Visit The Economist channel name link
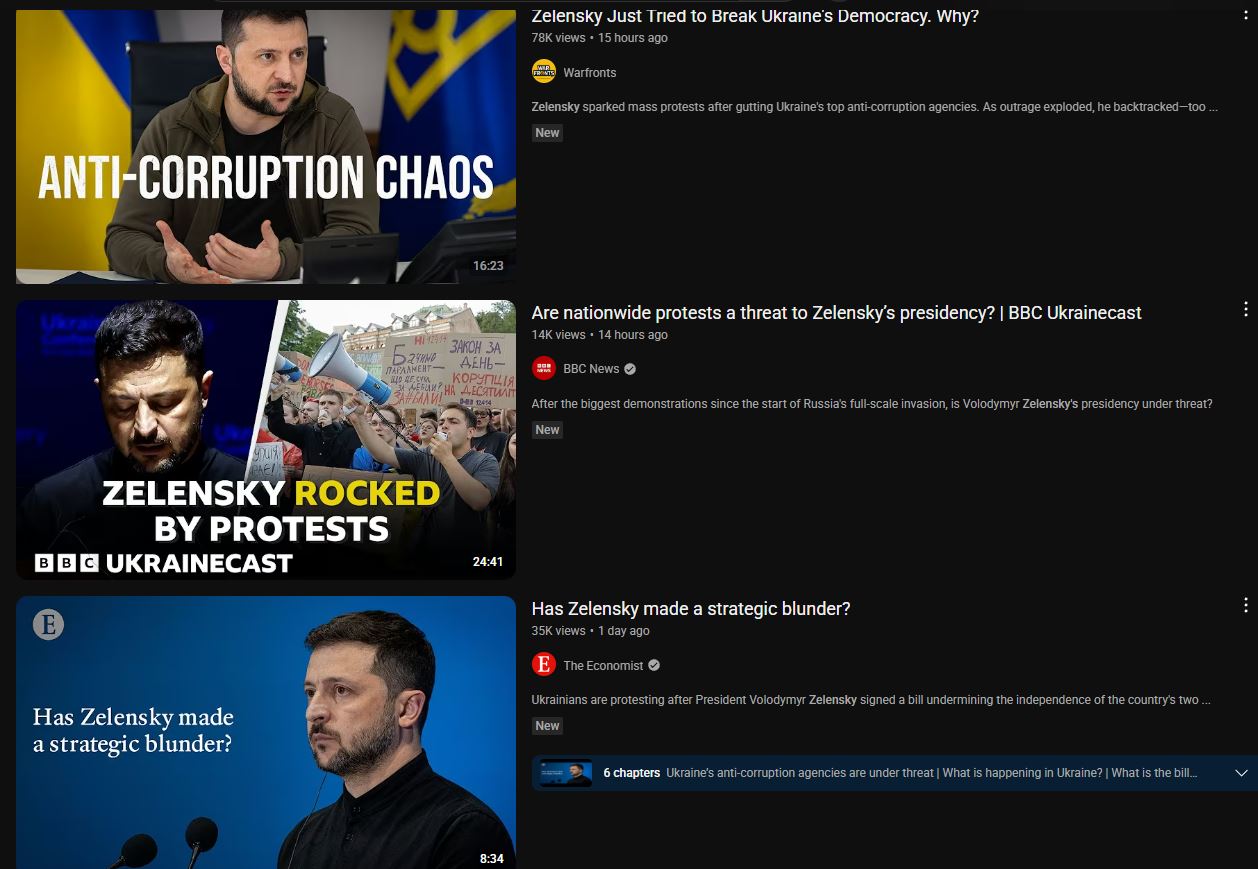This screenshot has height=869, width=1258. pos(603,665)
